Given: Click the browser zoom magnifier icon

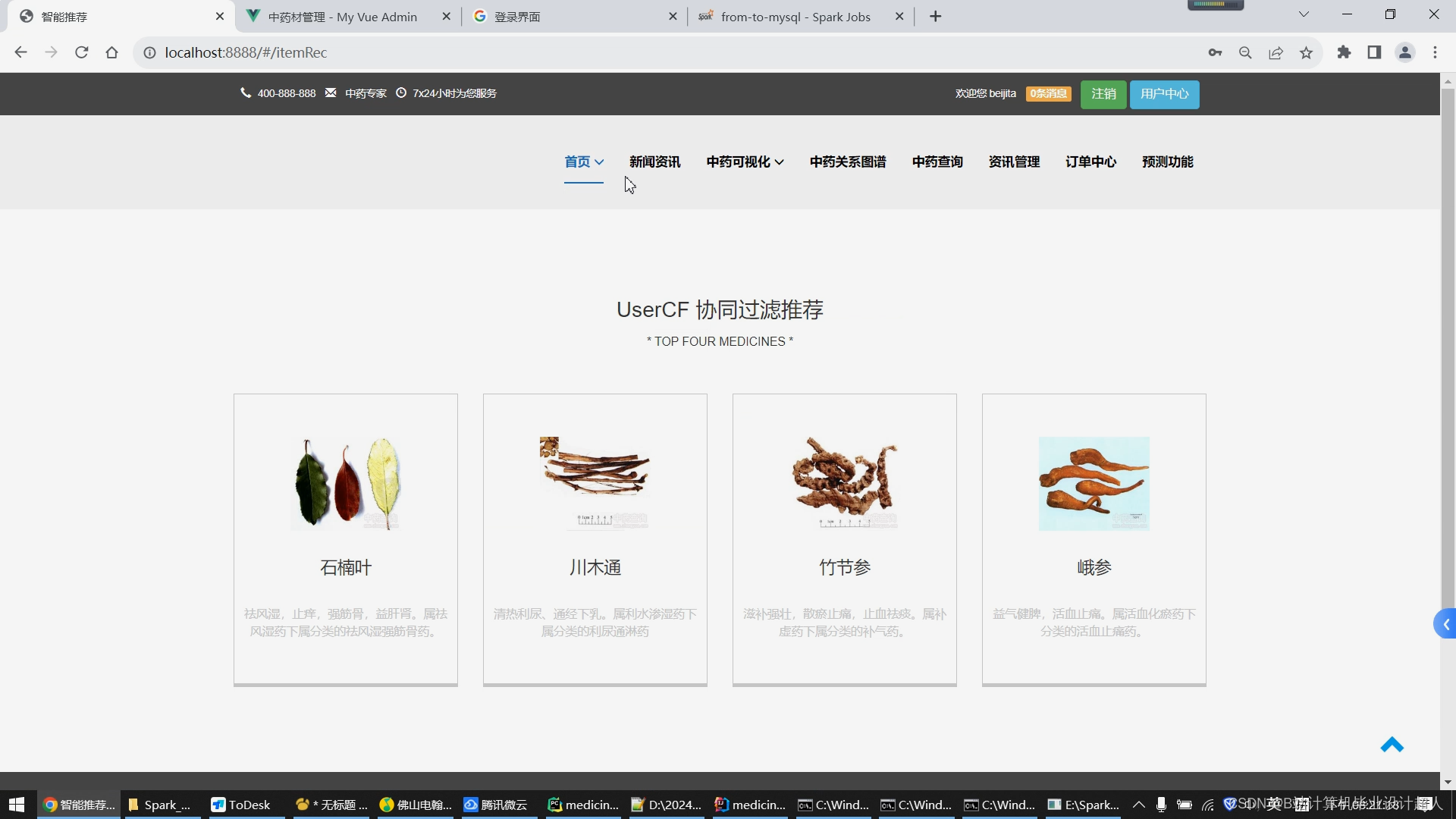Looking at the screenshot, I should pos(1245,52).
